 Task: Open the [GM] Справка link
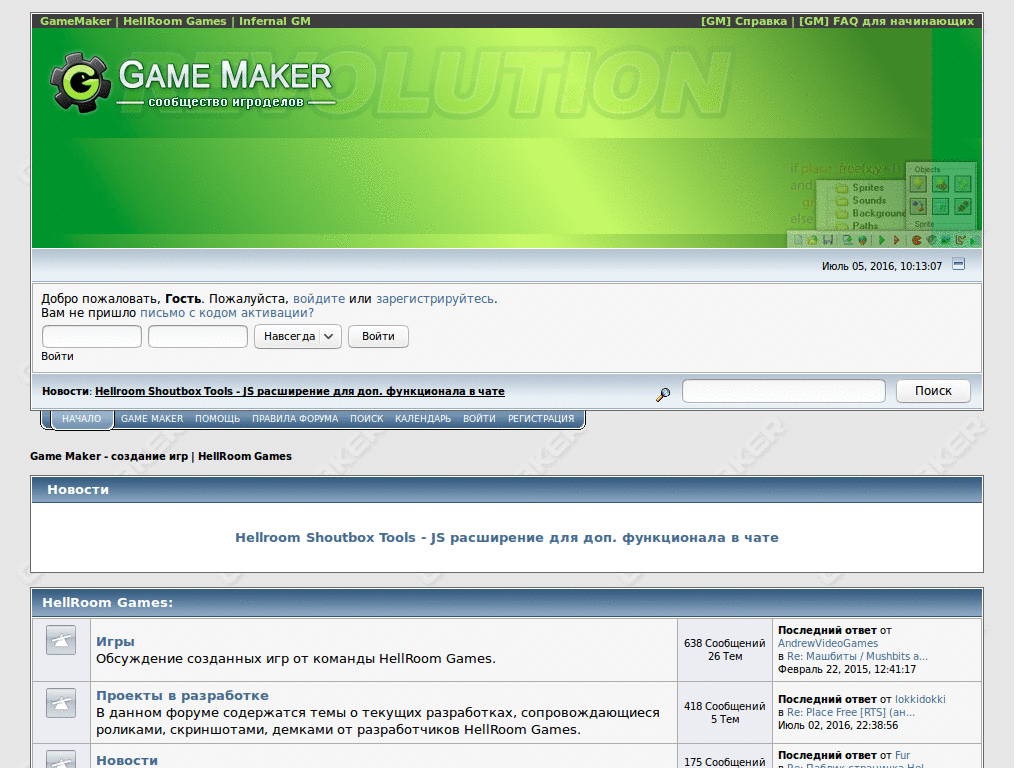coord(744,21)
